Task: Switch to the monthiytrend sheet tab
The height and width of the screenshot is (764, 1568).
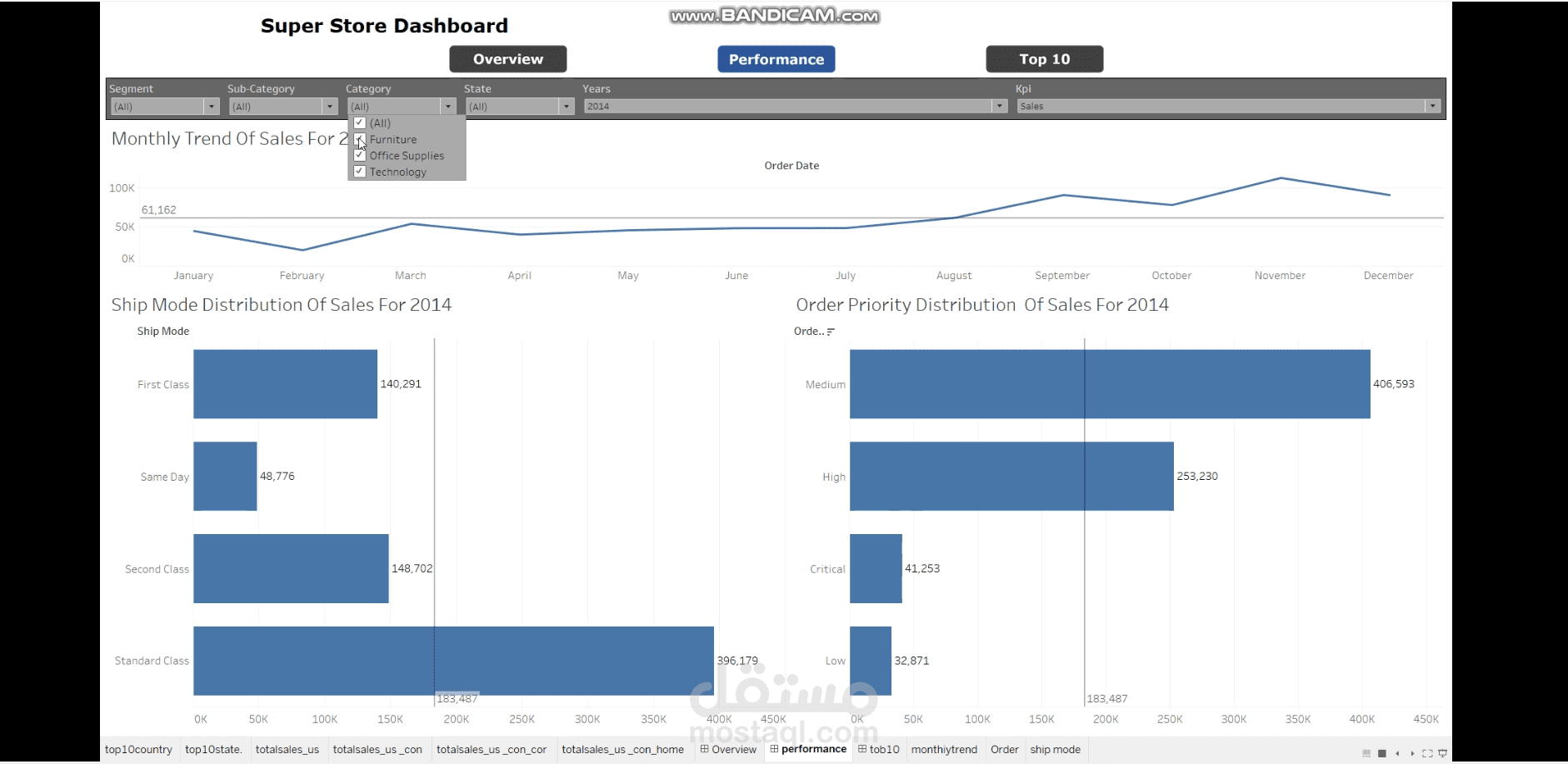Action: tap(944, 750)
